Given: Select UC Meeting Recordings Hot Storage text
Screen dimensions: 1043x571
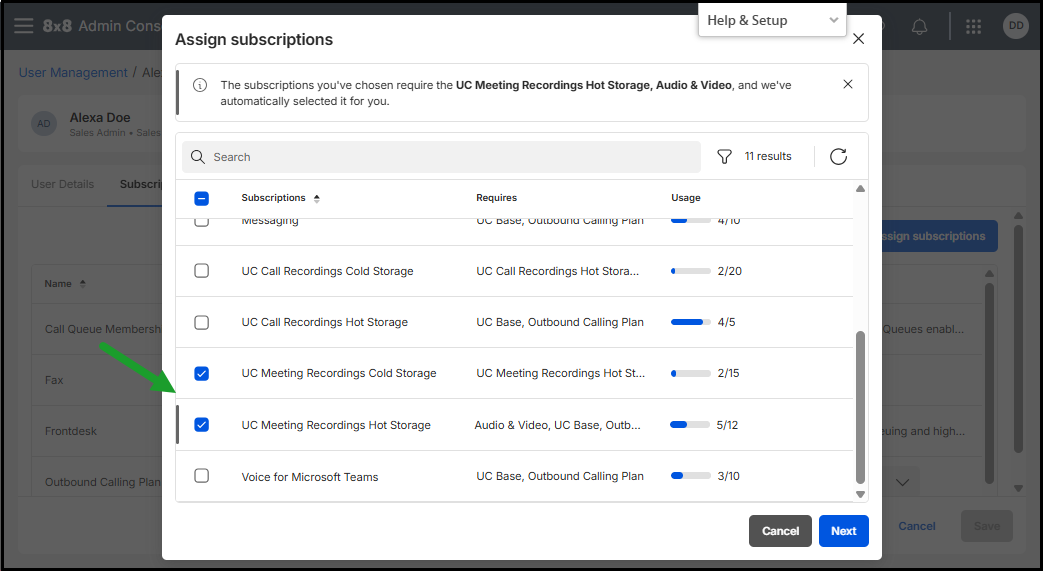Looking at the screenshot, I should (x=336, y=425).
